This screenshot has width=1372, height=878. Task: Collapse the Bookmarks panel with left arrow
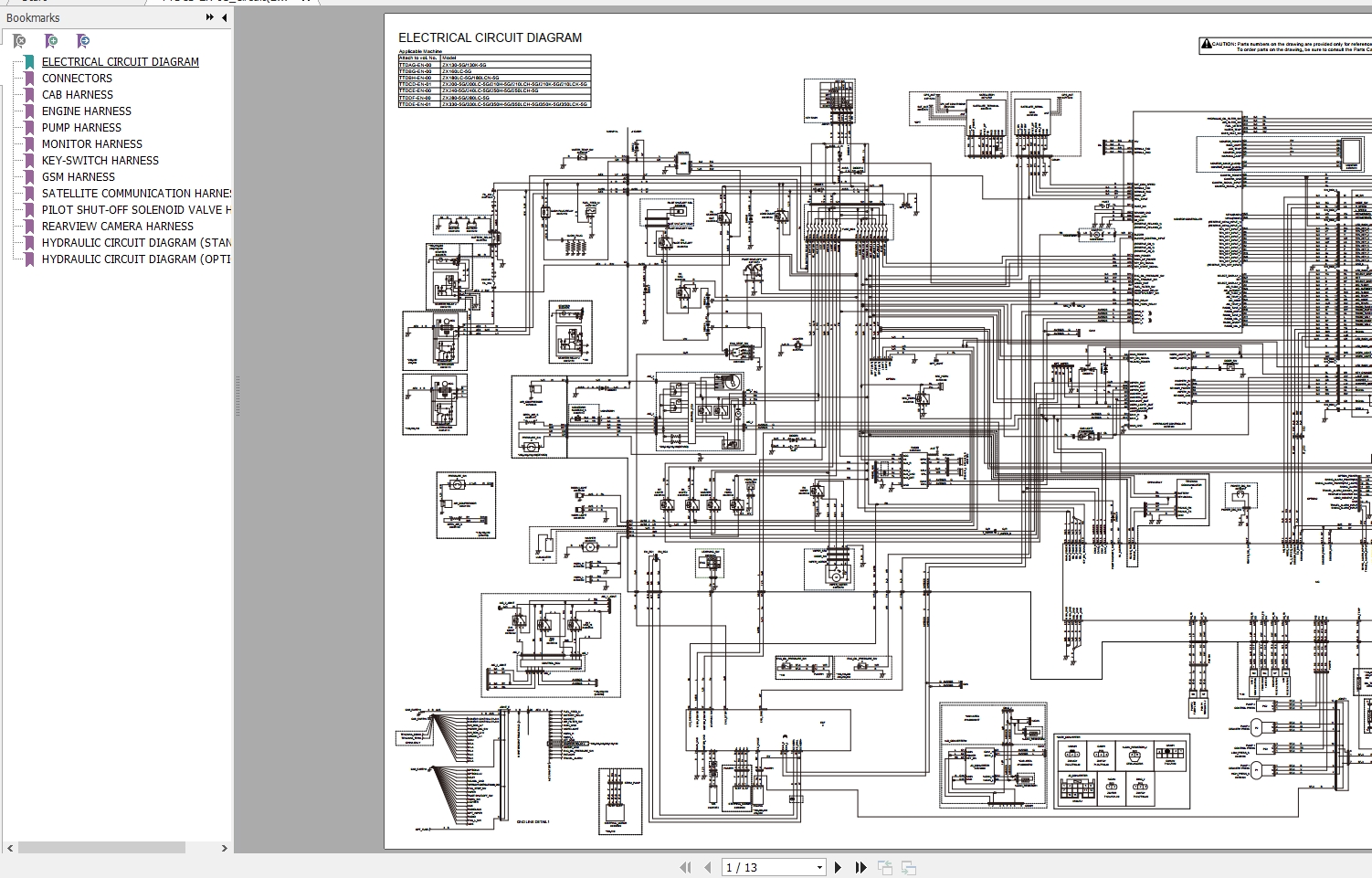pyautogui.click(x=225, y=17)
